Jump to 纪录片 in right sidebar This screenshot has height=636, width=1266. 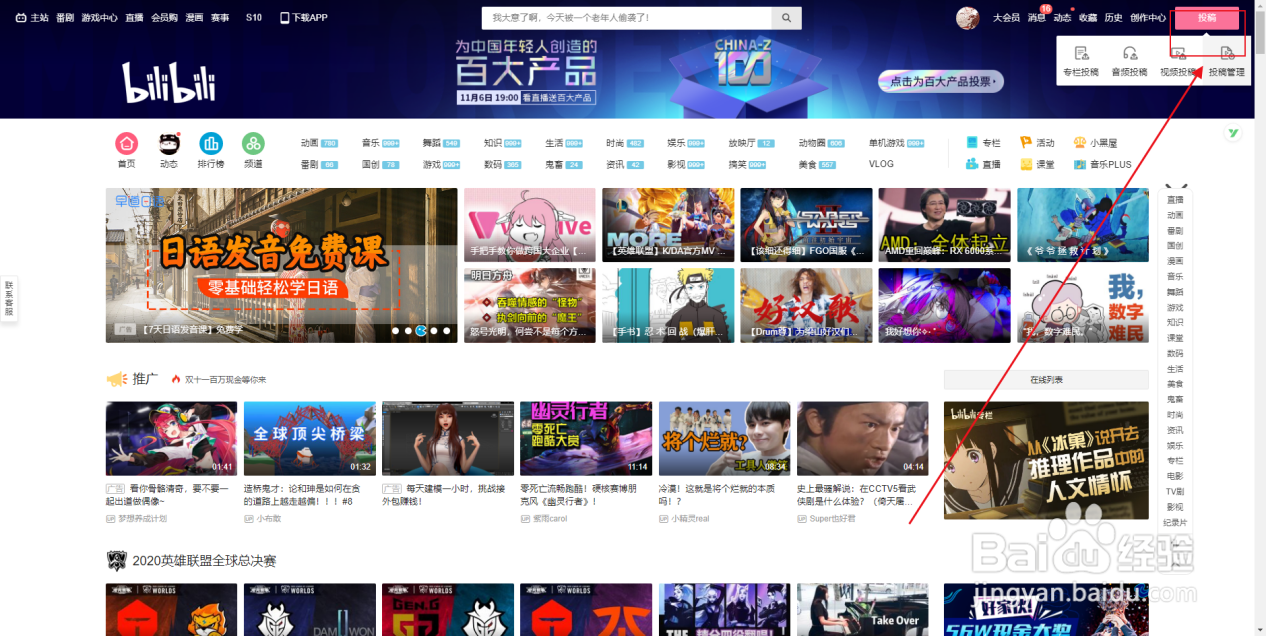[1175, 523]
